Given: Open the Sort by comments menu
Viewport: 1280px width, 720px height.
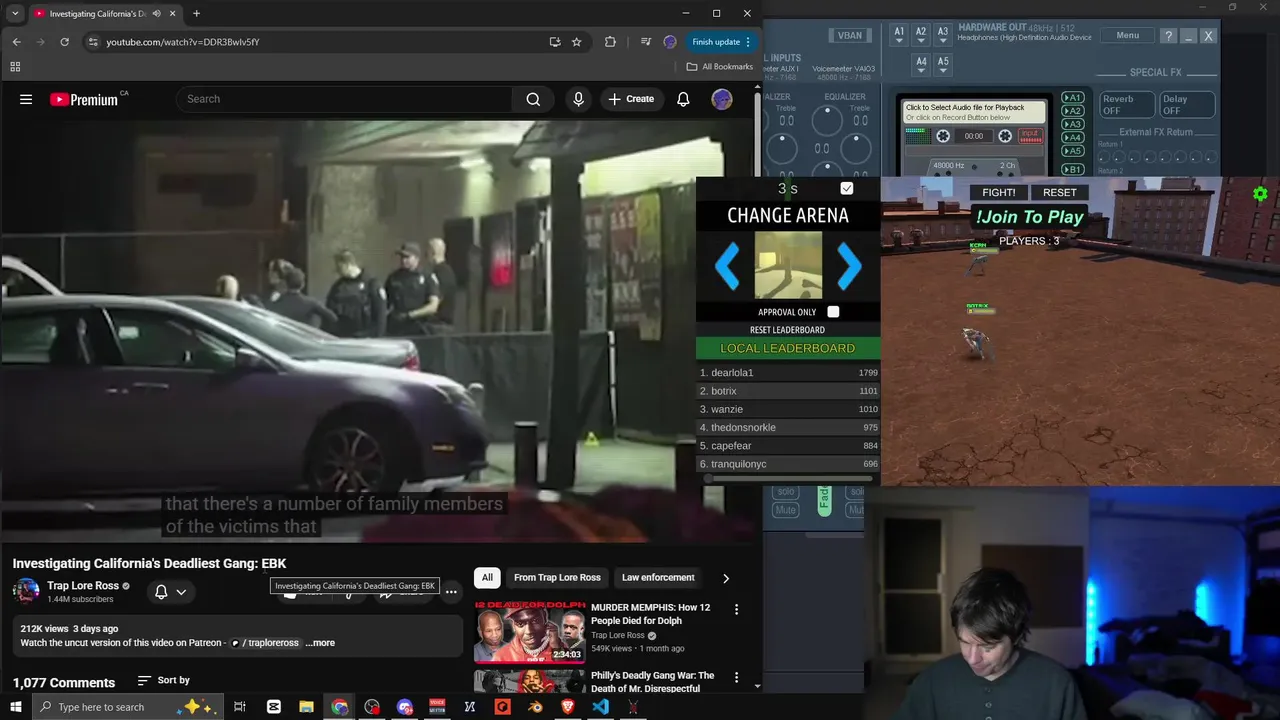Looking at the screenshot, I should [163, 680].
